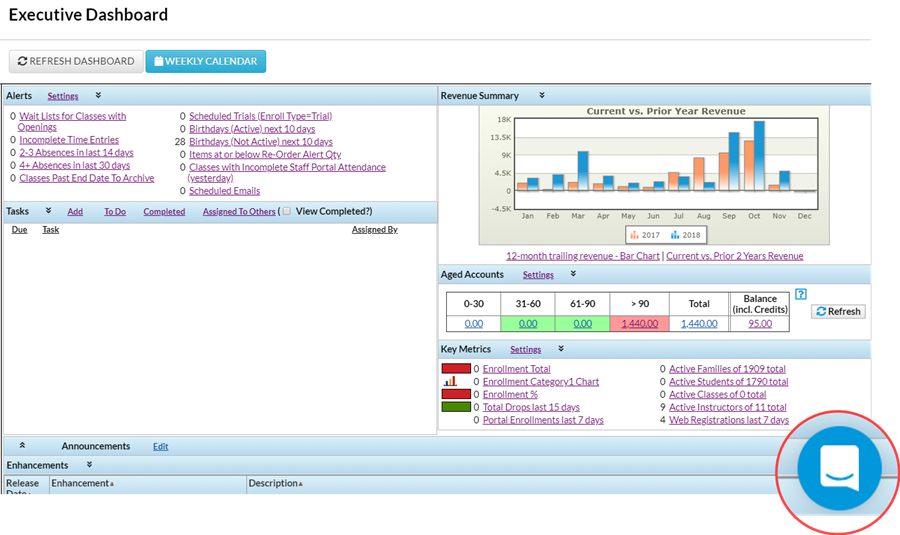Toggle the 2018 series in chart legend
Viewport: 900px width, 535px height.
685,235
